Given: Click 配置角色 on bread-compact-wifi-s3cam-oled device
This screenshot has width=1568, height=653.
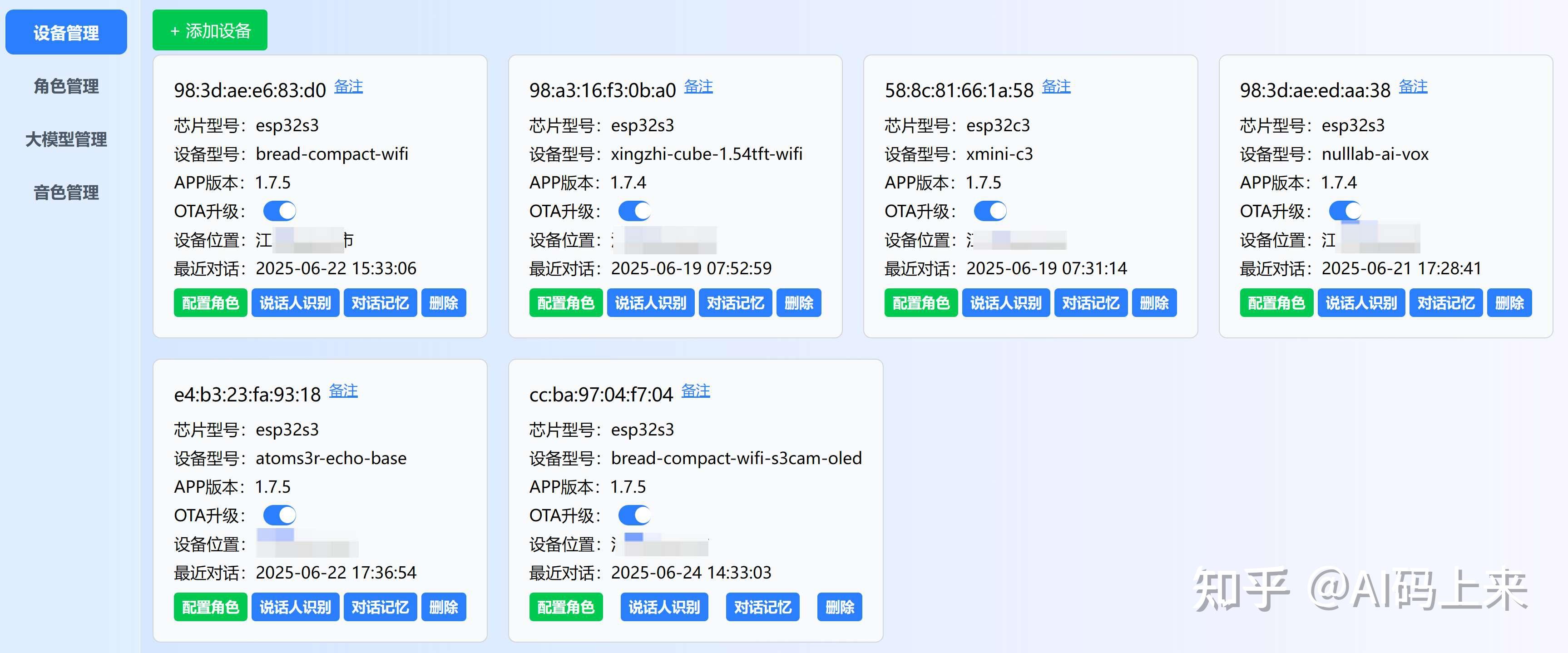Looking at the screenshot, I should point(565,607).
